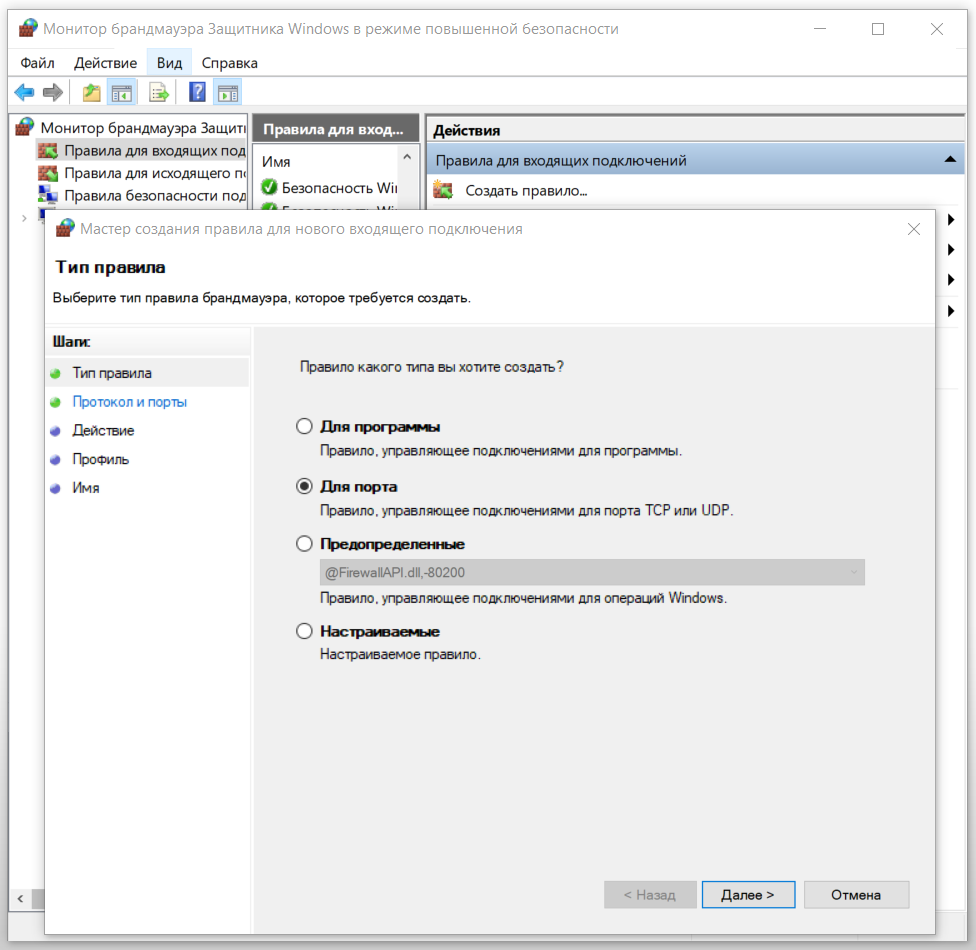Choose the Предопределенные rule type option
This screenshot has width=976, height=950.
coord(305,545)
